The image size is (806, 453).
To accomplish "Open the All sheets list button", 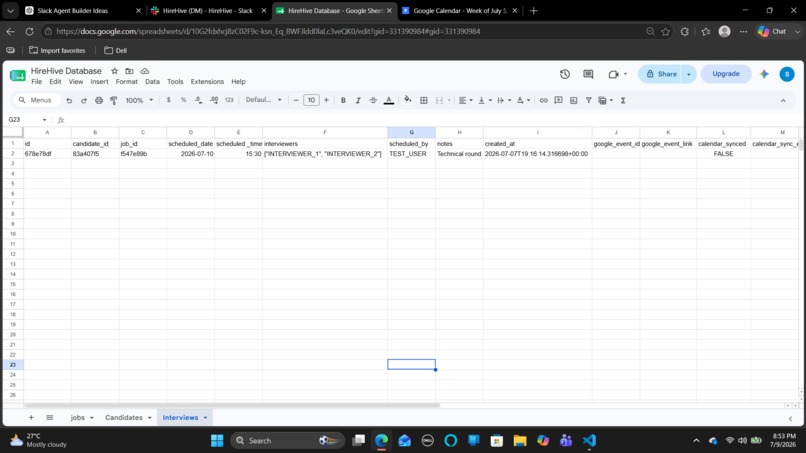I will click(49, 418).
